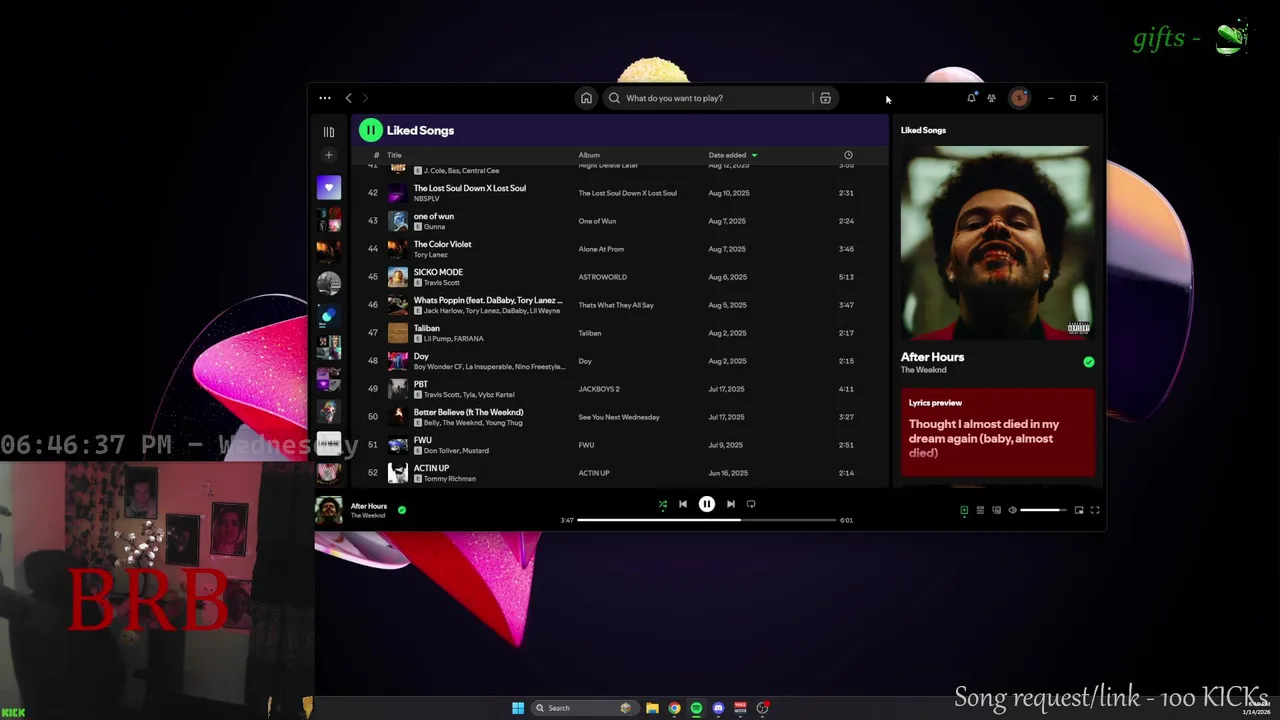This screenshot has height=720, width=1280.
Task: Expand Your Library sidebar
Action: tap(328, 131)
